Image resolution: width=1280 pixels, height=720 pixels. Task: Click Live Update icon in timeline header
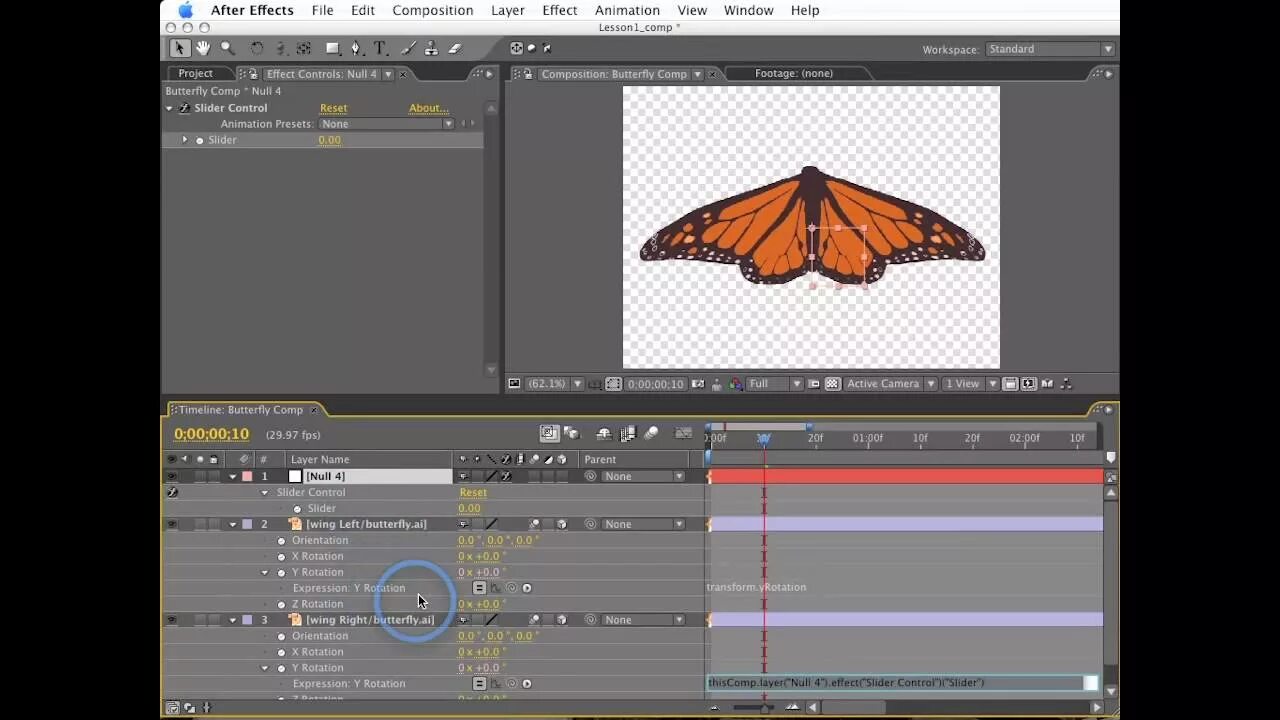click(x=550, y=433)
